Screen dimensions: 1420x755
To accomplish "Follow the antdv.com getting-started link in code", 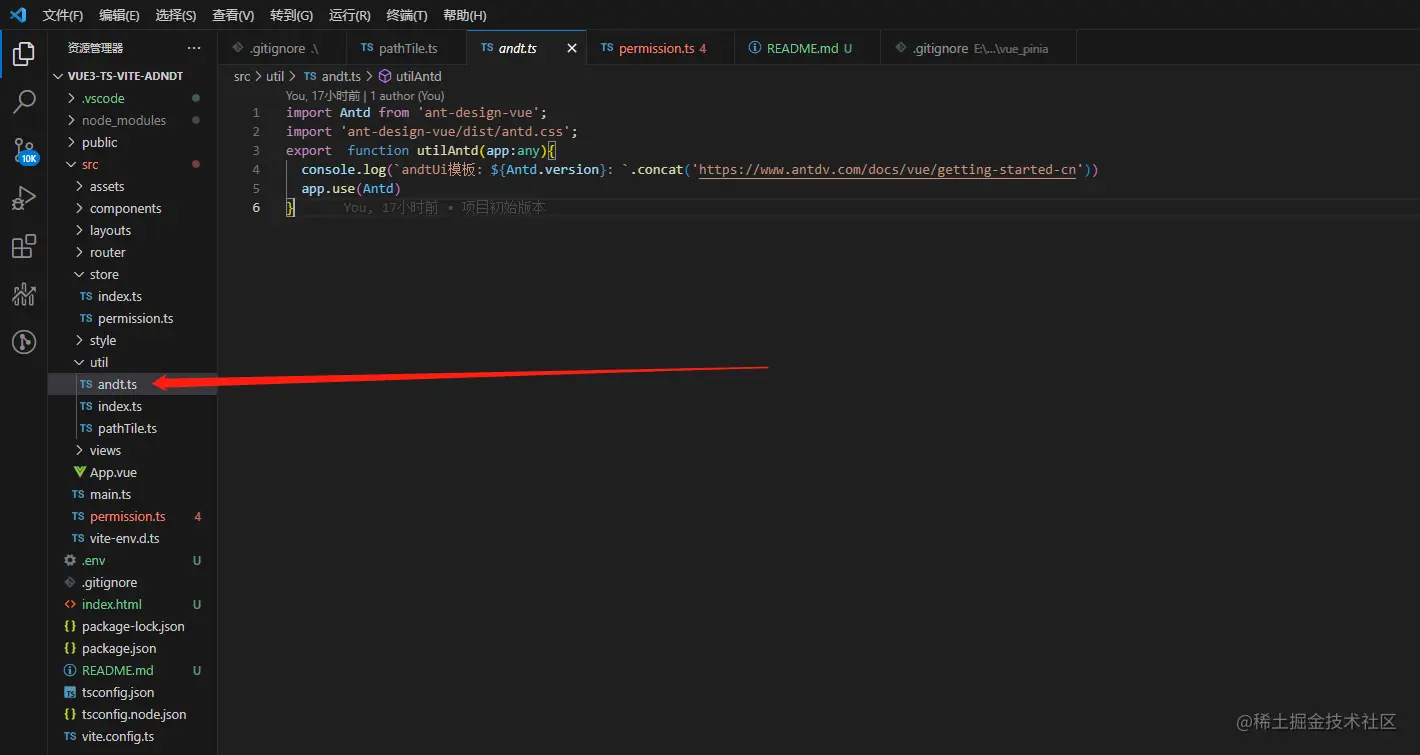I will 887,170.
